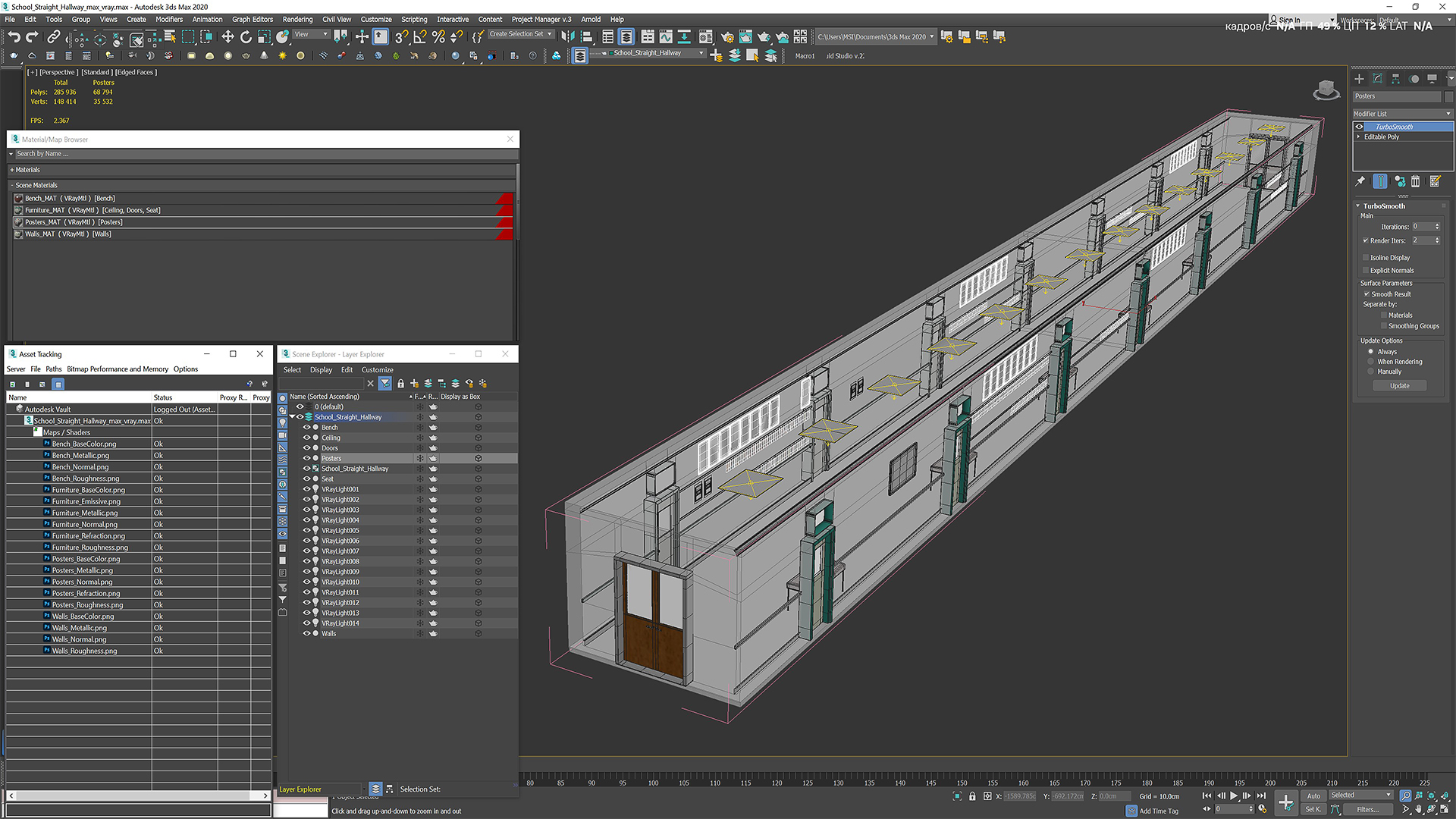The width and height of the screenshot is (1456, 819).
Task: Click the Filters... button
Action: (1368, 809)
